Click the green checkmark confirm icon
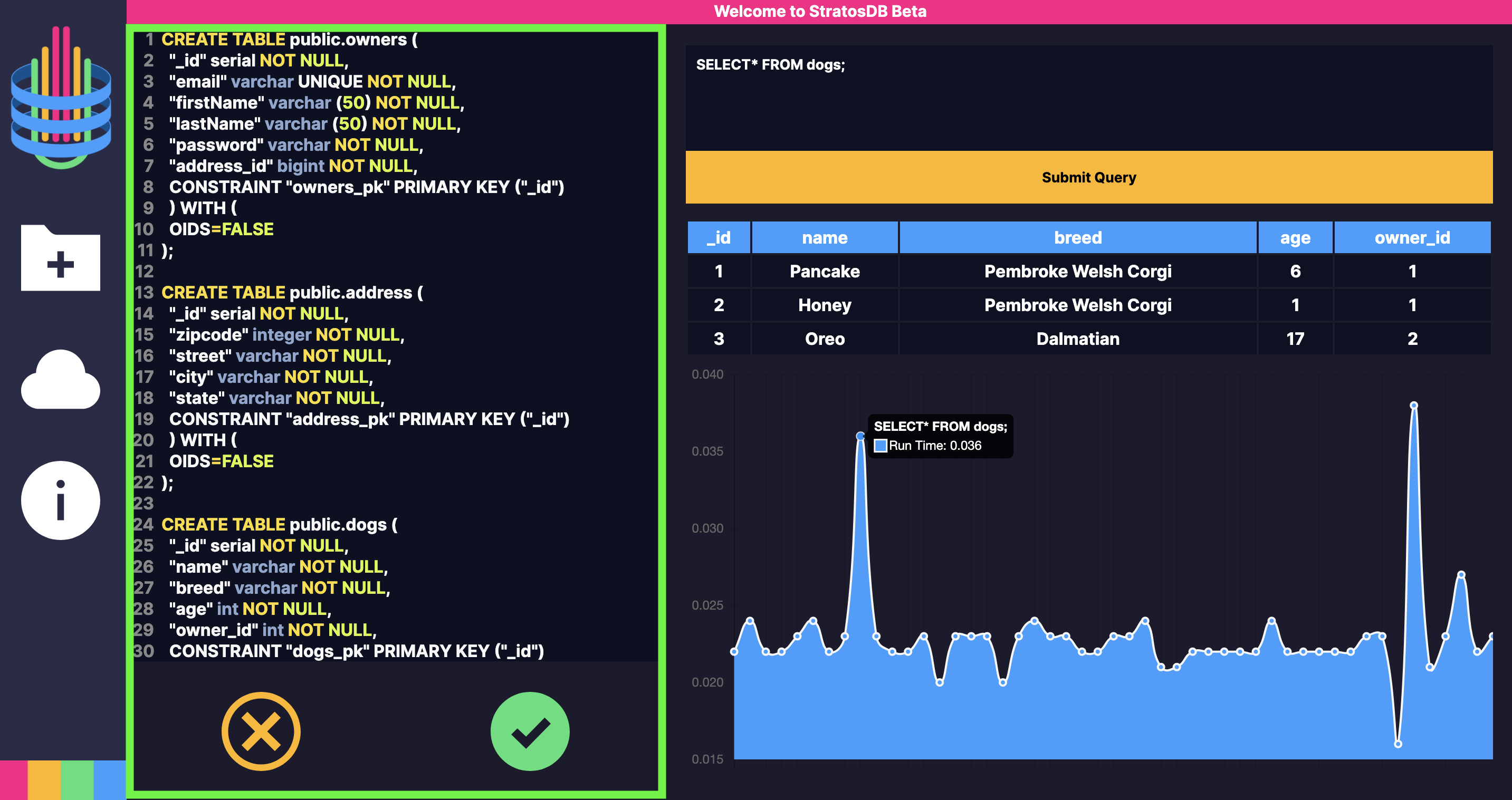Viewport: 1512px width, 800px height. click(530, 731)
